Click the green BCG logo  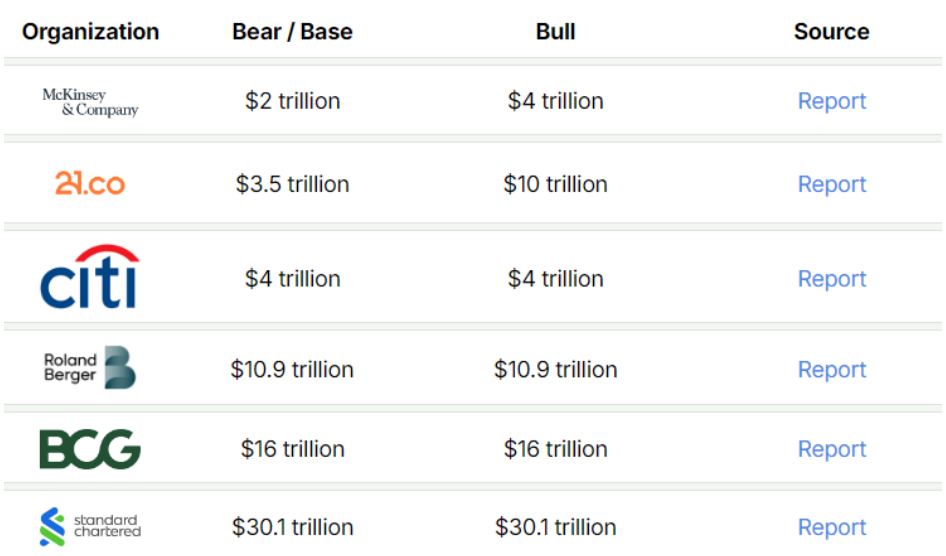pos(90,449)
